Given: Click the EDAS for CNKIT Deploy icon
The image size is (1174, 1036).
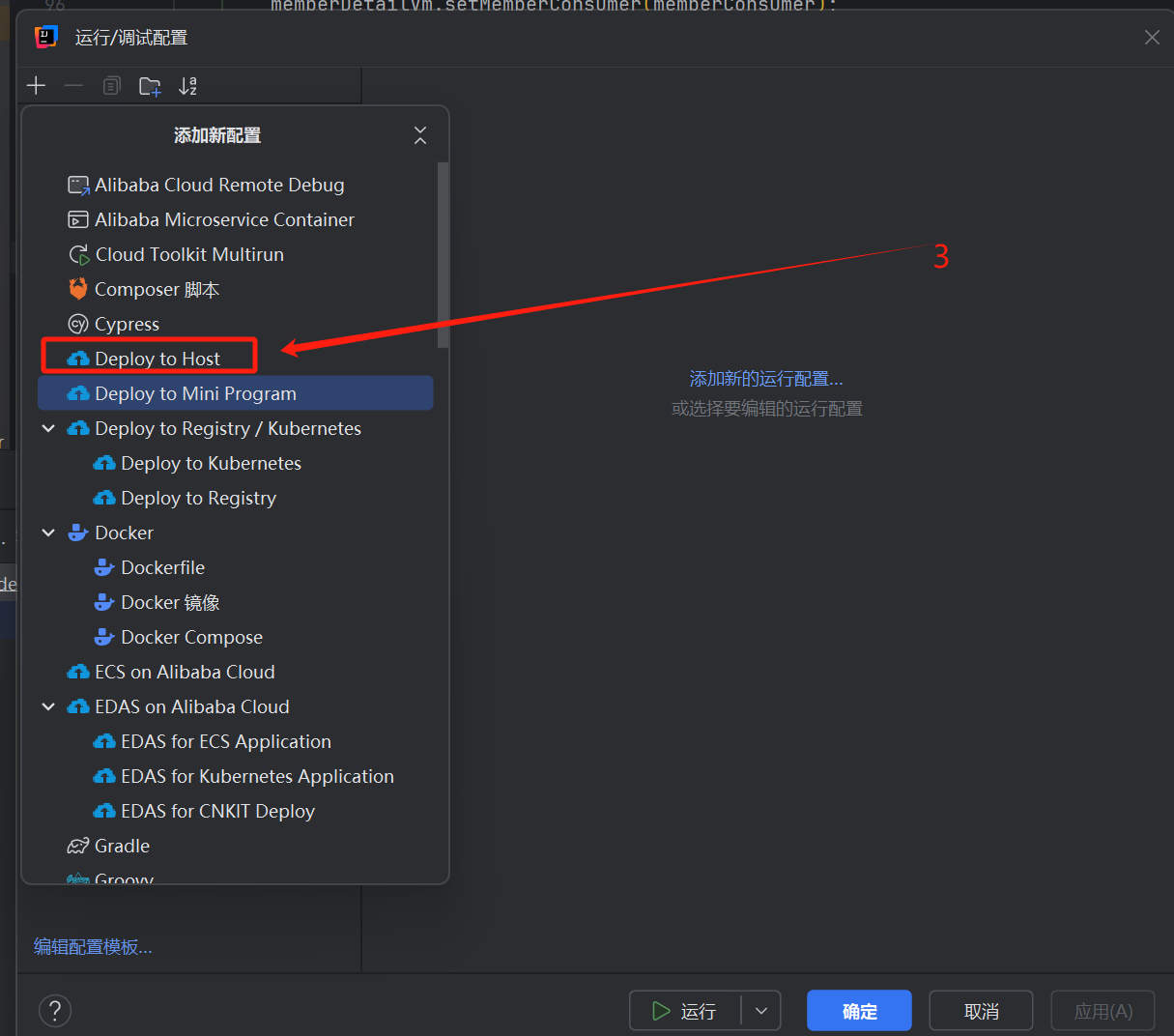Looking at the screenshot, I should (104, 812).
